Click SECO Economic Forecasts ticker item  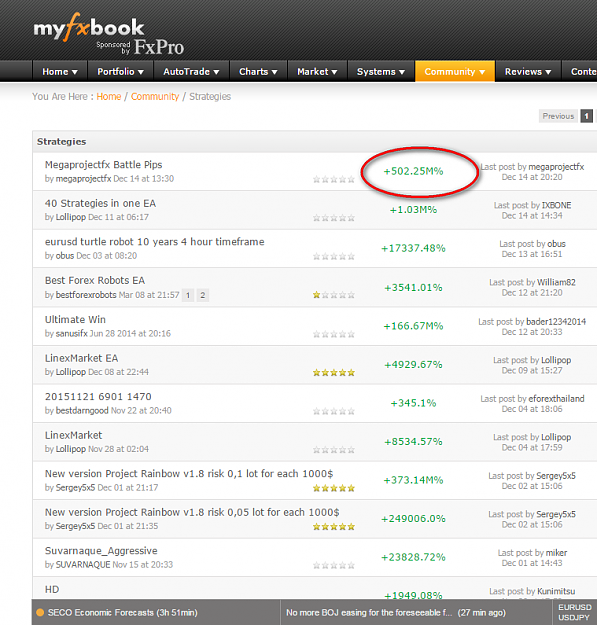pos(122,613)
